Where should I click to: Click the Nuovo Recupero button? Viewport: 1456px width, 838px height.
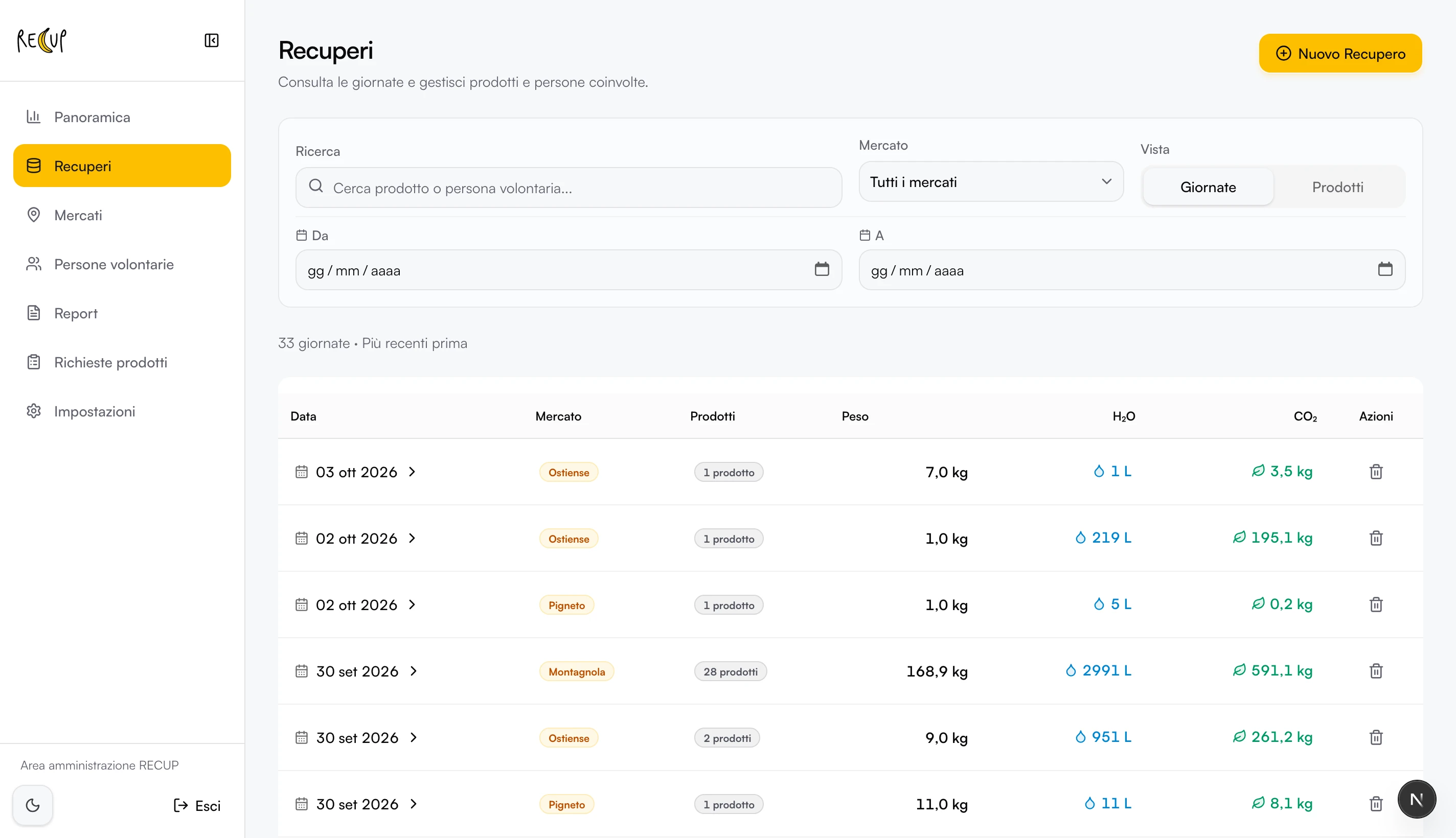(x=1340, y=54)
